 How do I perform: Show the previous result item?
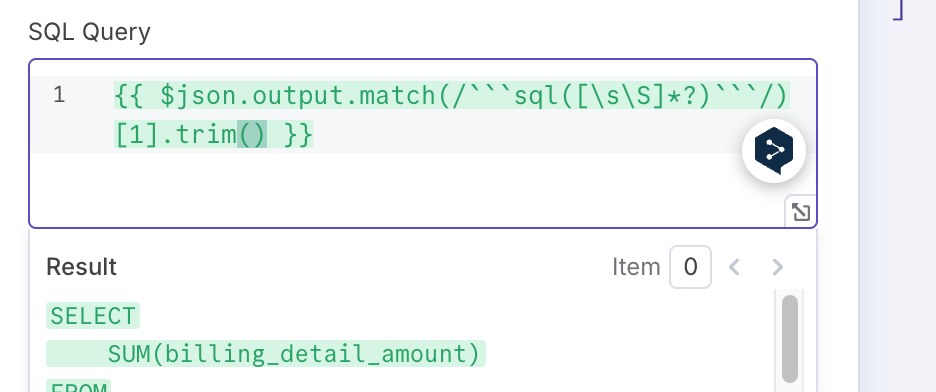point(734,267)
